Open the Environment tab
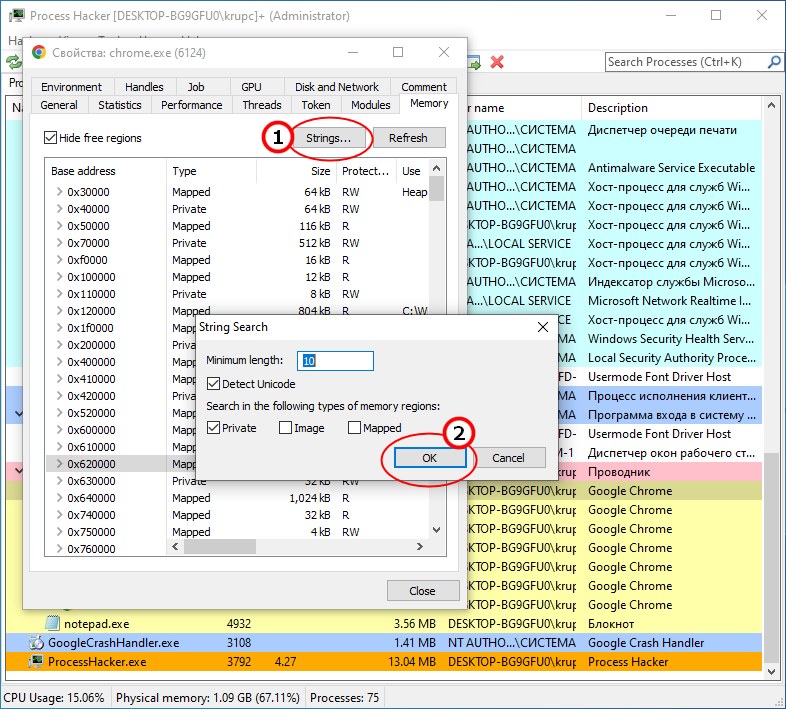 pos(71,87)
